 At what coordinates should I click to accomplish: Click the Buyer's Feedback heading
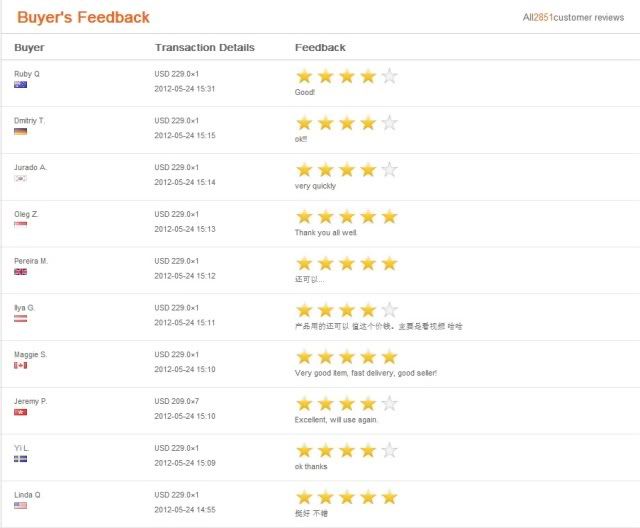(83, 17)
